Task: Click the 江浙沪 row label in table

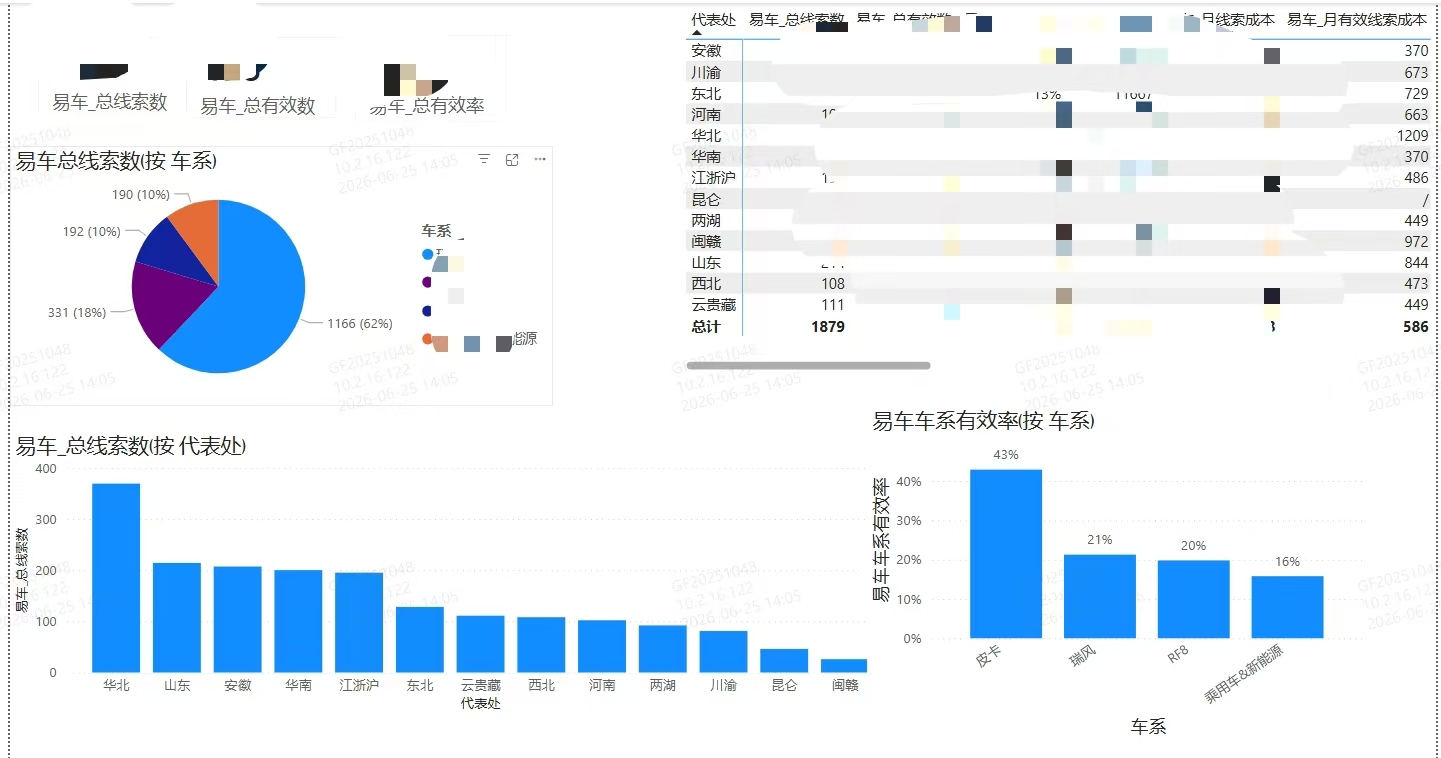Action: click(713, 178)
